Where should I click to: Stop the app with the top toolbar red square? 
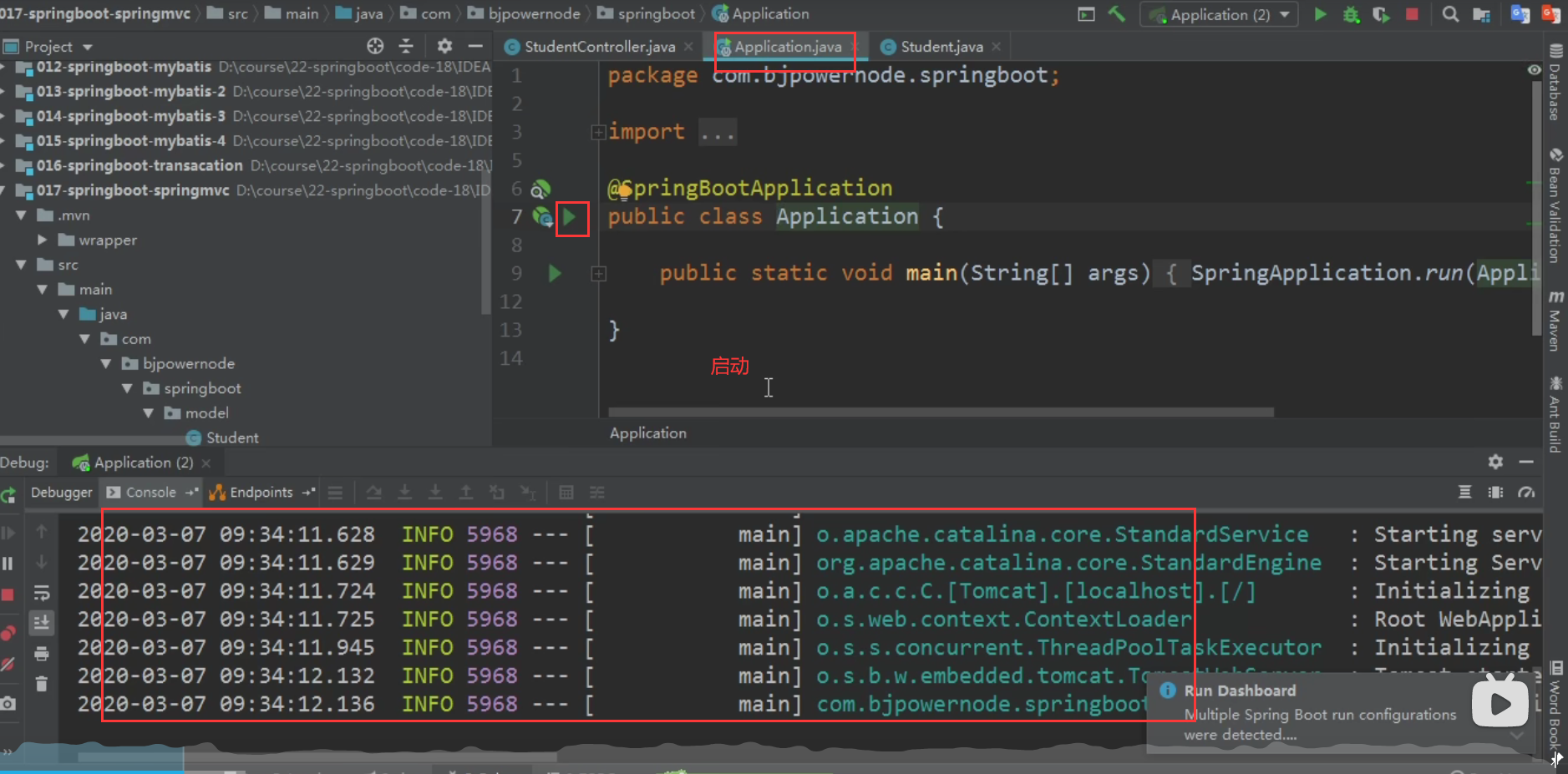pos(1412,14)
